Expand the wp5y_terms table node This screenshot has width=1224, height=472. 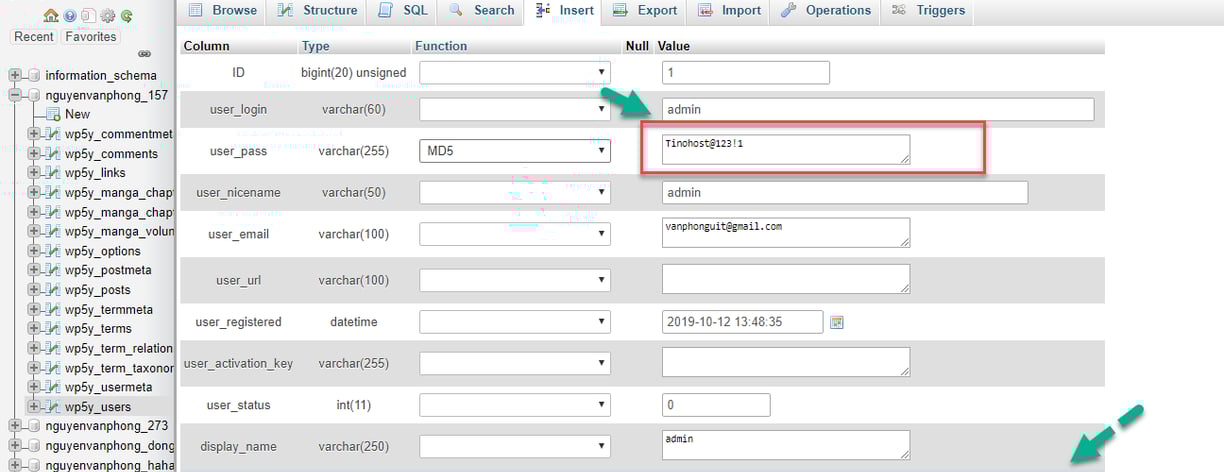tap(35, 329)
